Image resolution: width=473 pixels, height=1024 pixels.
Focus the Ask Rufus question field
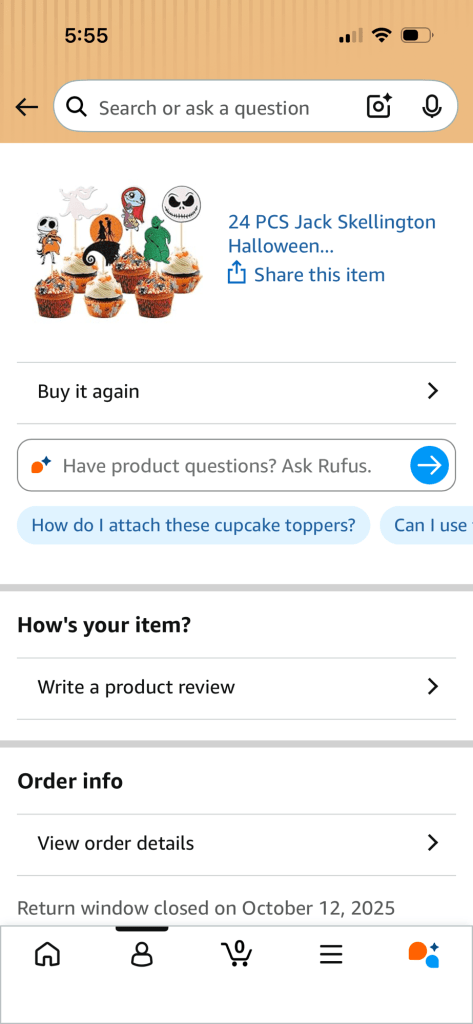pos(236,465)
